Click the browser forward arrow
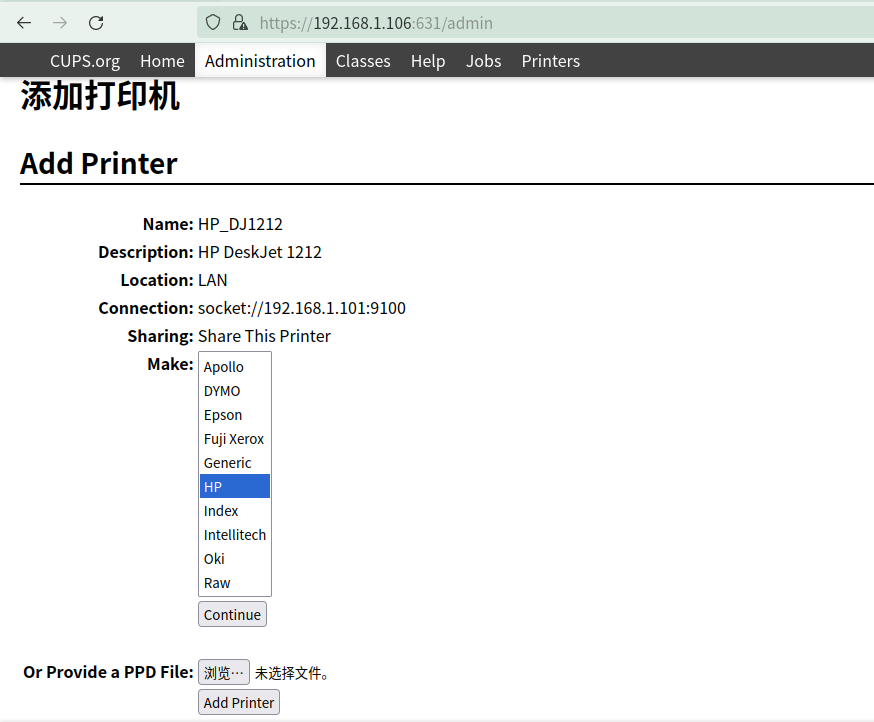The height and width of the screenshot is (722, 874). coord(60,22)
